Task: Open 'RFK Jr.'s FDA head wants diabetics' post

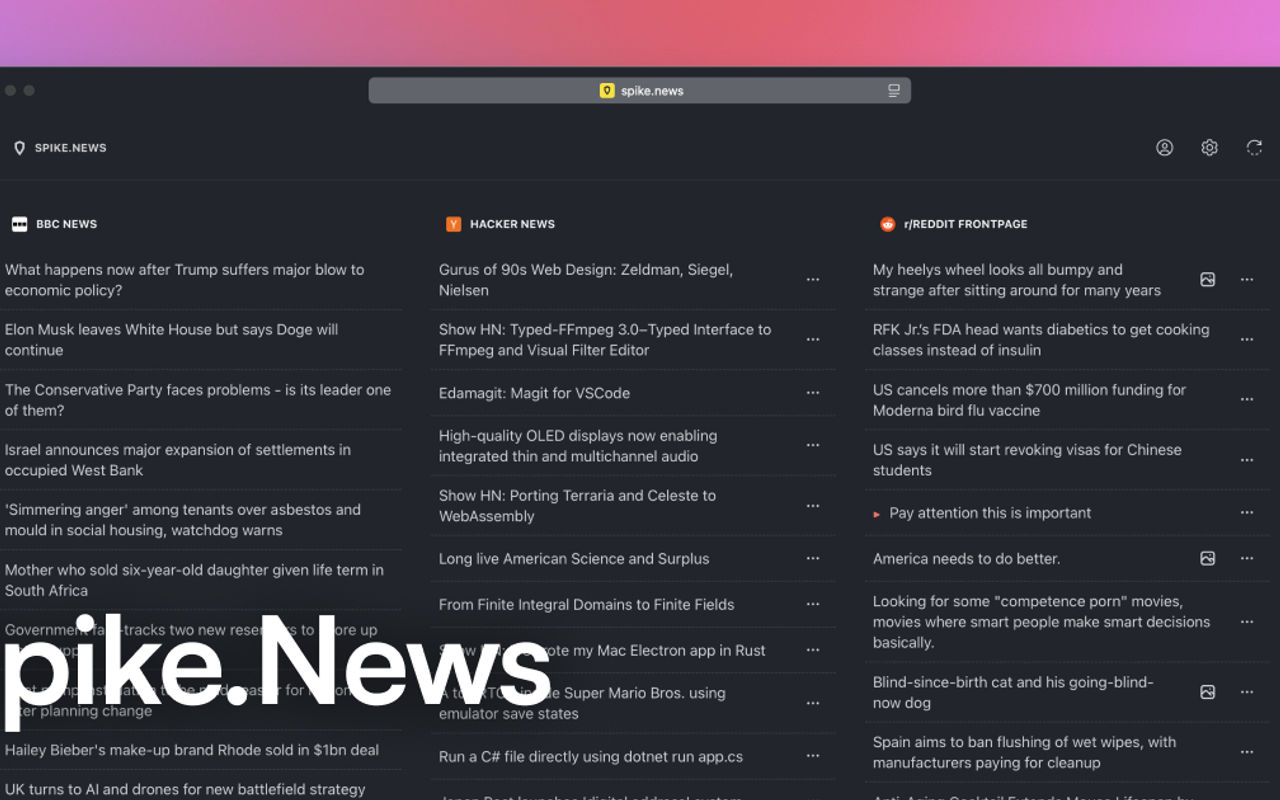Action: [x=1041, y=340]
